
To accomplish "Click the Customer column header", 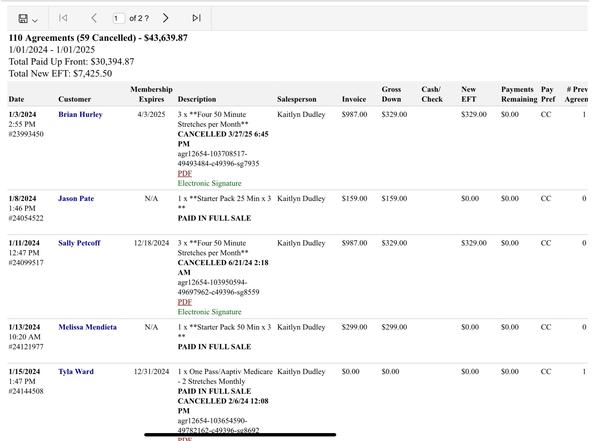I will pos(74,99).
